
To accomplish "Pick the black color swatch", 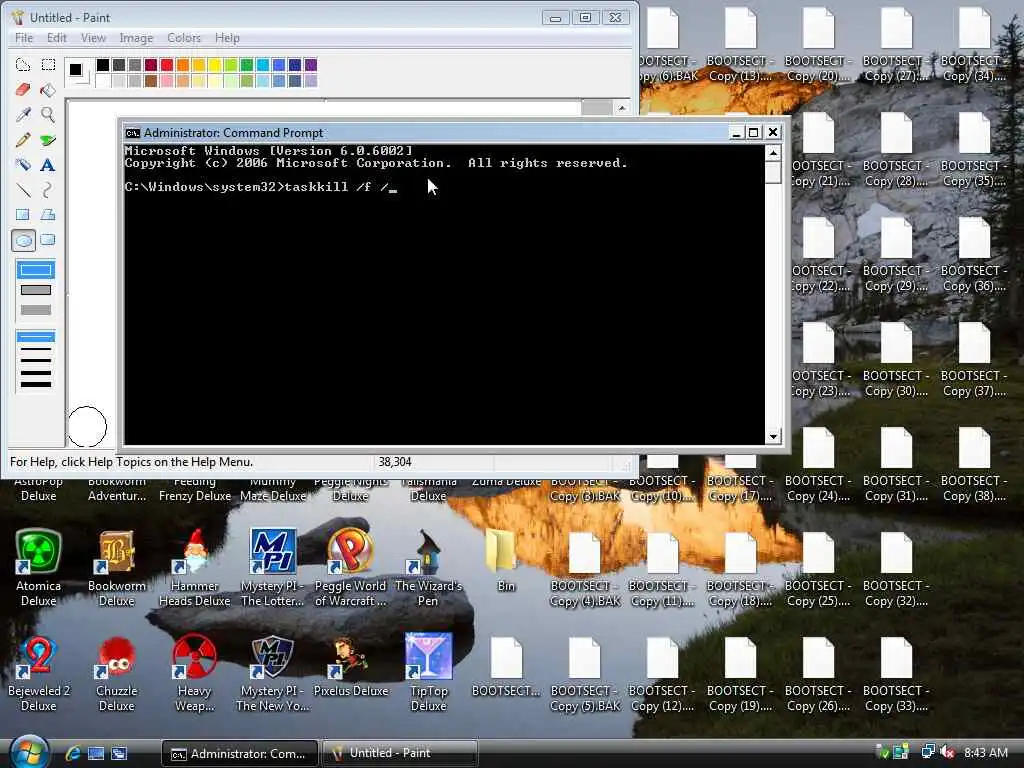I will pos(103,65).
